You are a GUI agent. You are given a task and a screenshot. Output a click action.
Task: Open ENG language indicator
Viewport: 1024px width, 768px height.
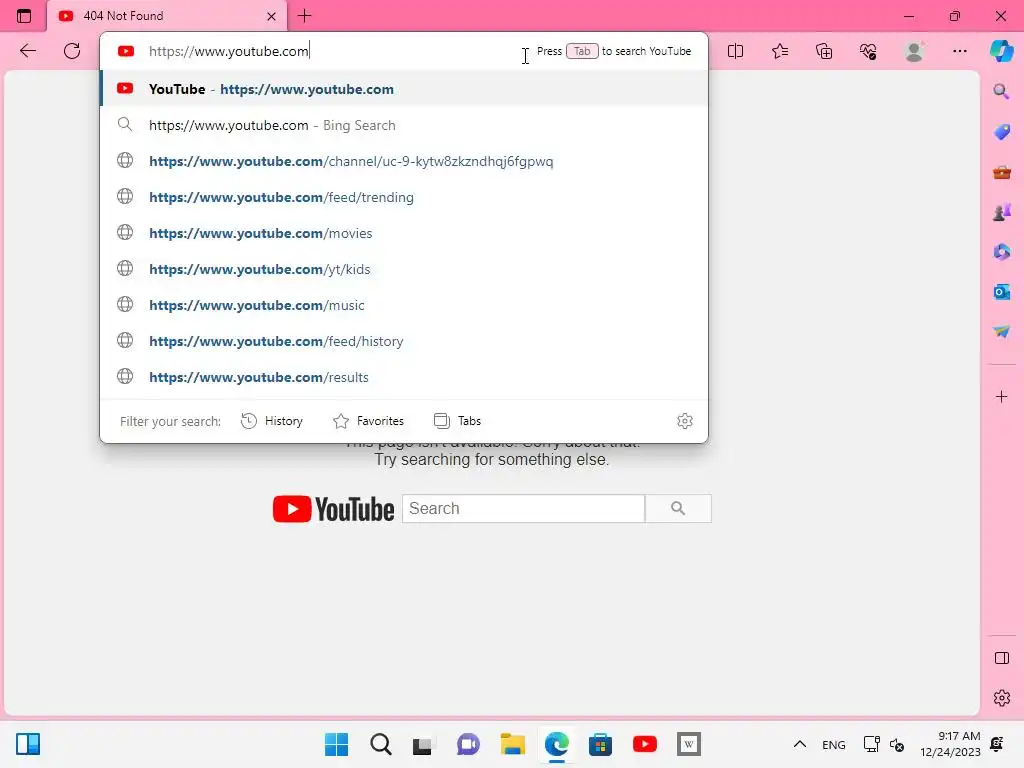[x=833, y=744]
